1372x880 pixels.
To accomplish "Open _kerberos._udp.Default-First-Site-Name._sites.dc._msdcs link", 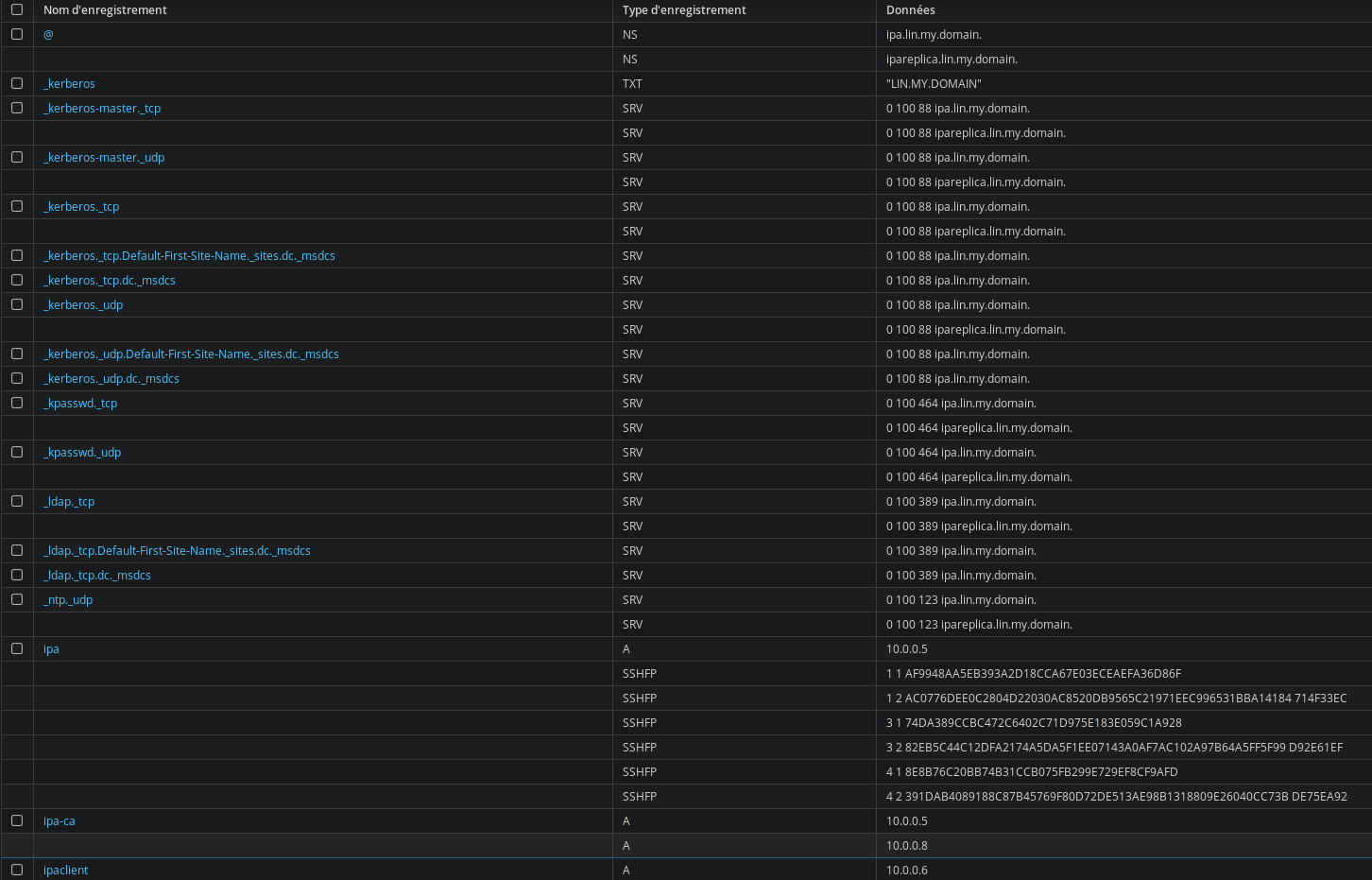I will click(191, 354).
